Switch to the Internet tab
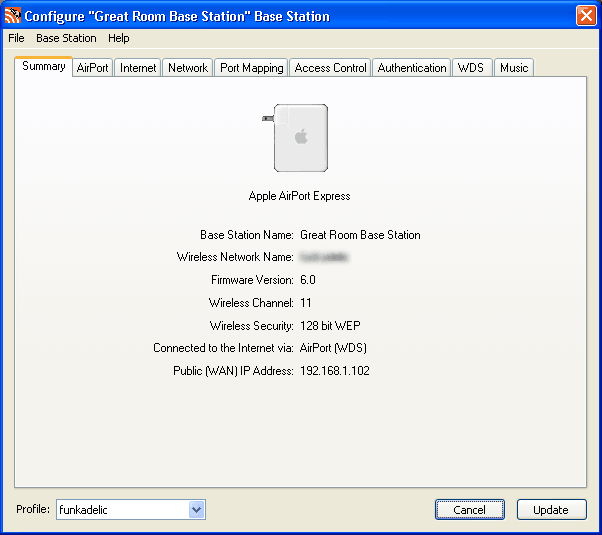 pos(138,68)
